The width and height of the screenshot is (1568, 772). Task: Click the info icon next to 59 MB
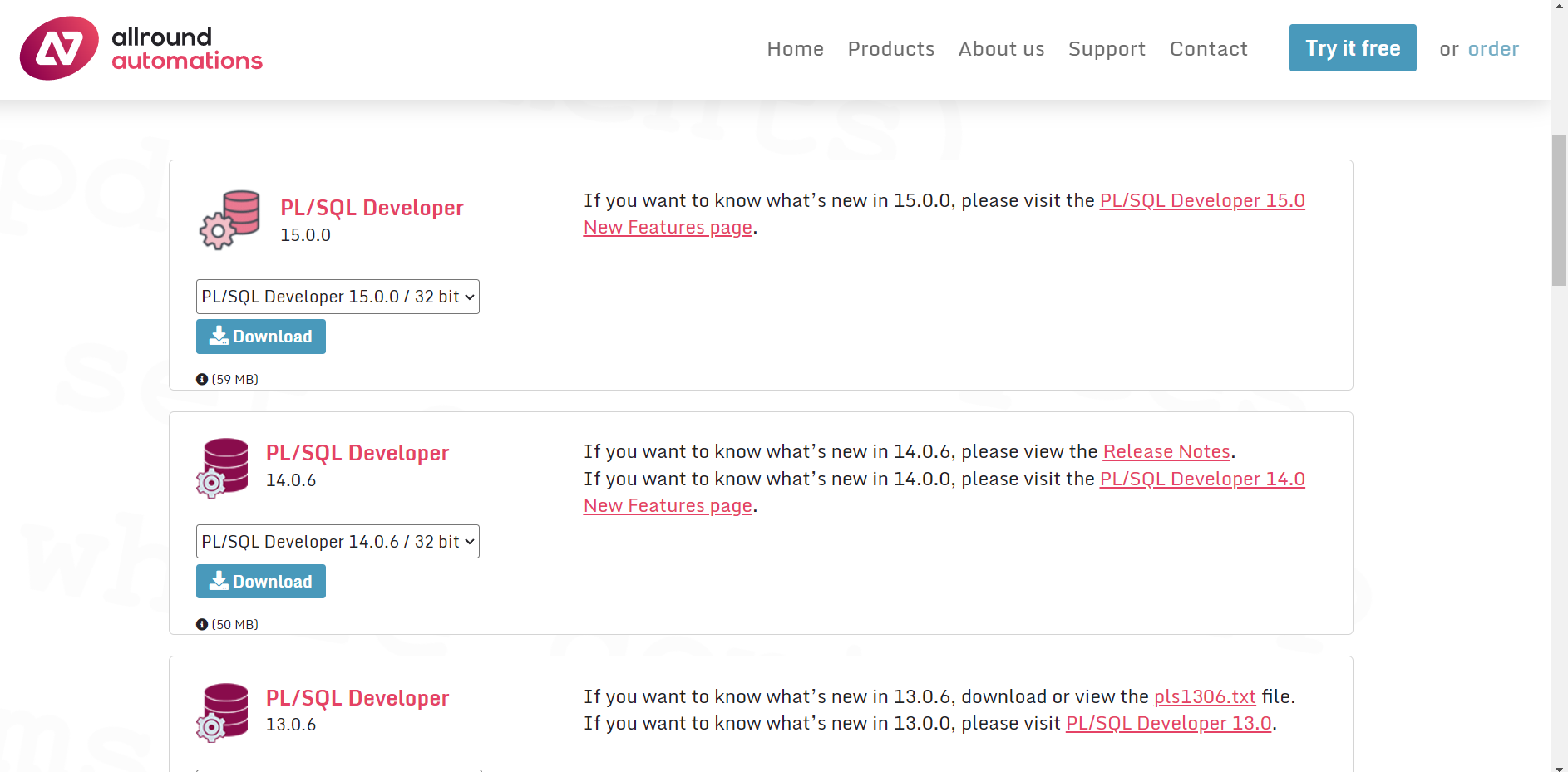pos(202,379)
